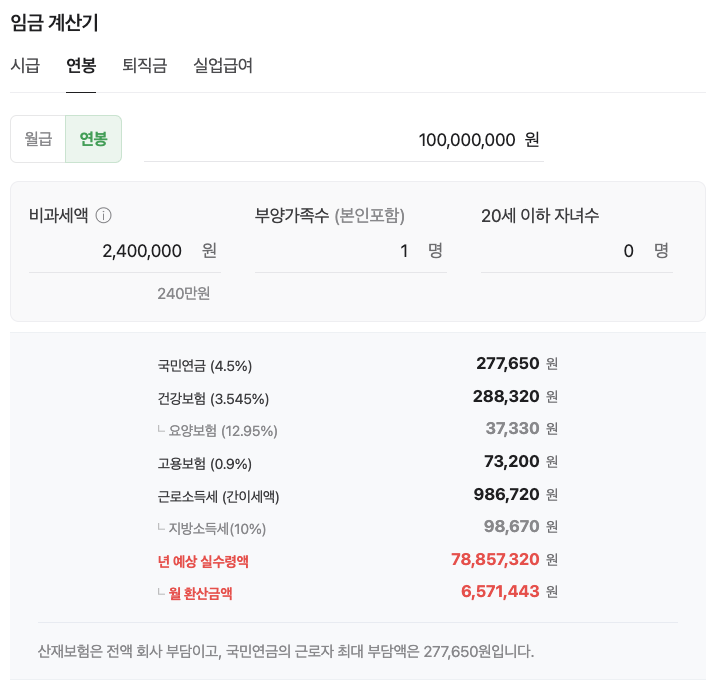This screenshot has width=716, height=680.
Task: Click the 요양보험 (12.95%) sub-row
Action: tap(357, 430)
